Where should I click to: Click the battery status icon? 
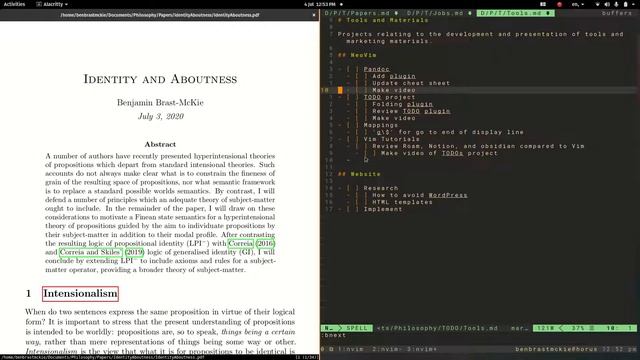tap(625, 4)
